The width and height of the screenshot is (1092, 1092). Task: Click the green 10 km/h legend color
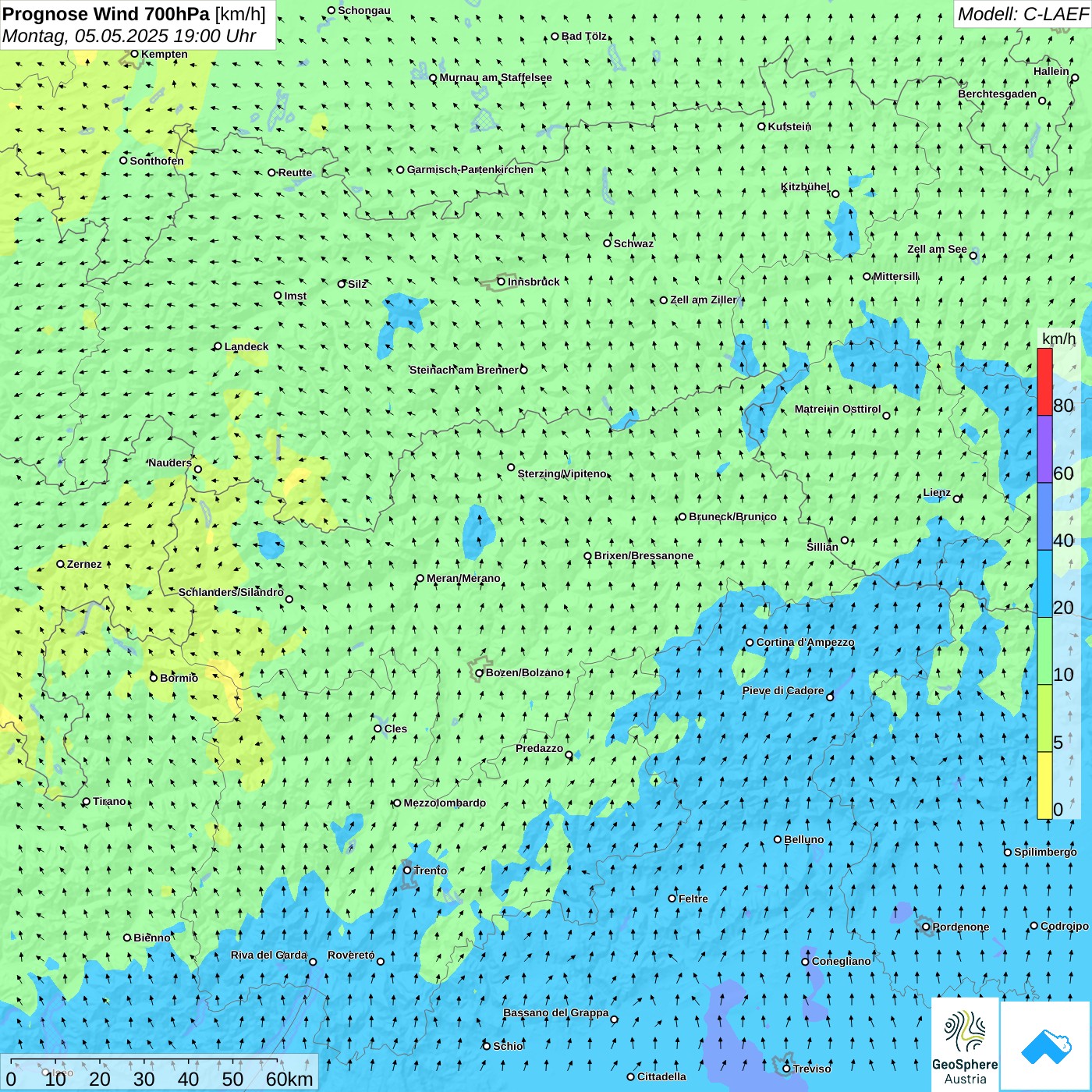coord(1044,651)
